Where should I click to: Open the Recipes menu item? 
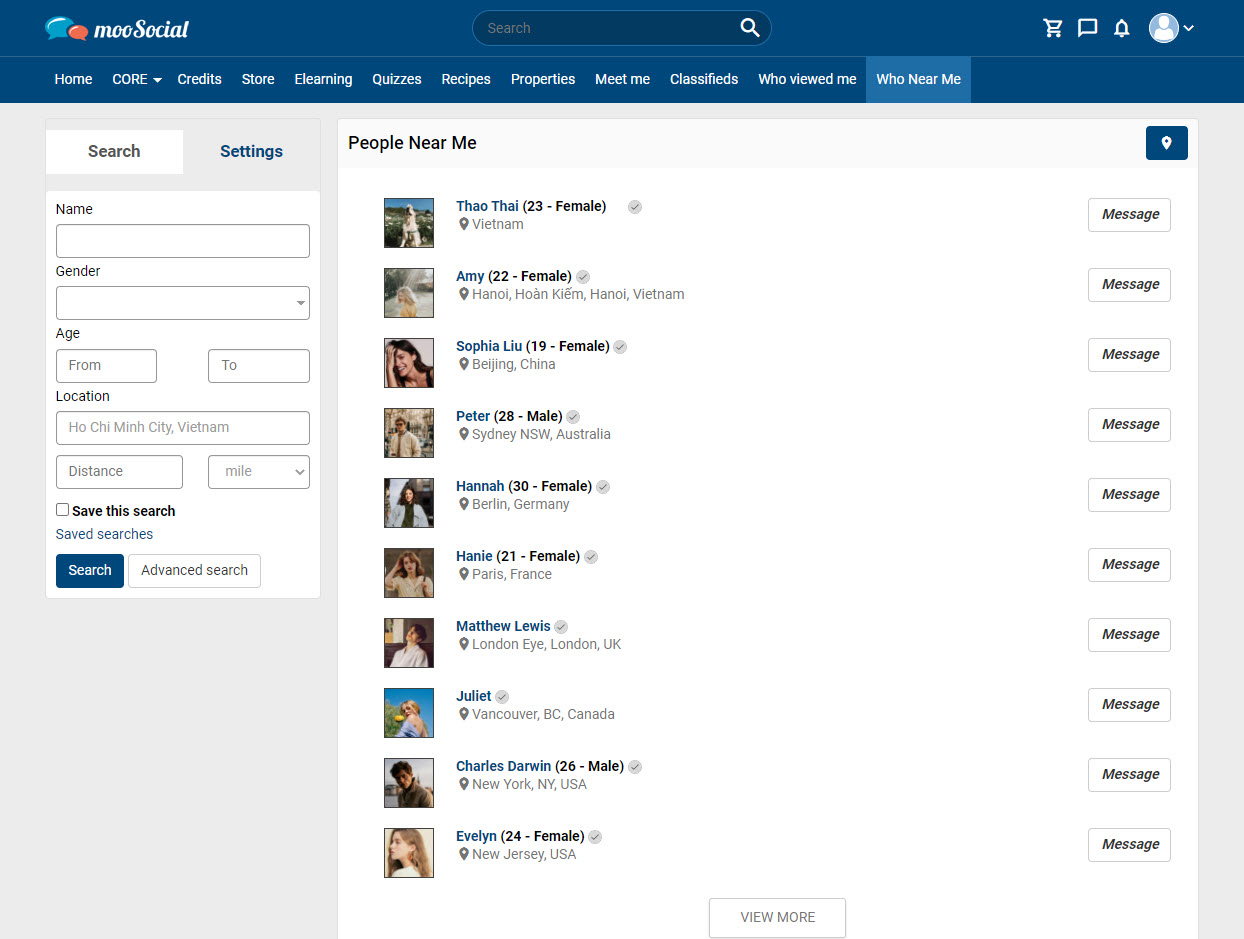tap(466, 79)
